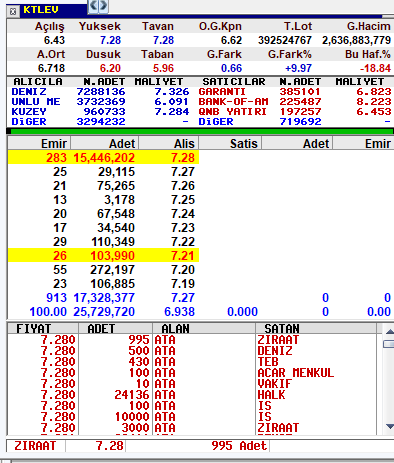
Task: Select buyer UNLU ME row
Action: click(x=100, y=102)
